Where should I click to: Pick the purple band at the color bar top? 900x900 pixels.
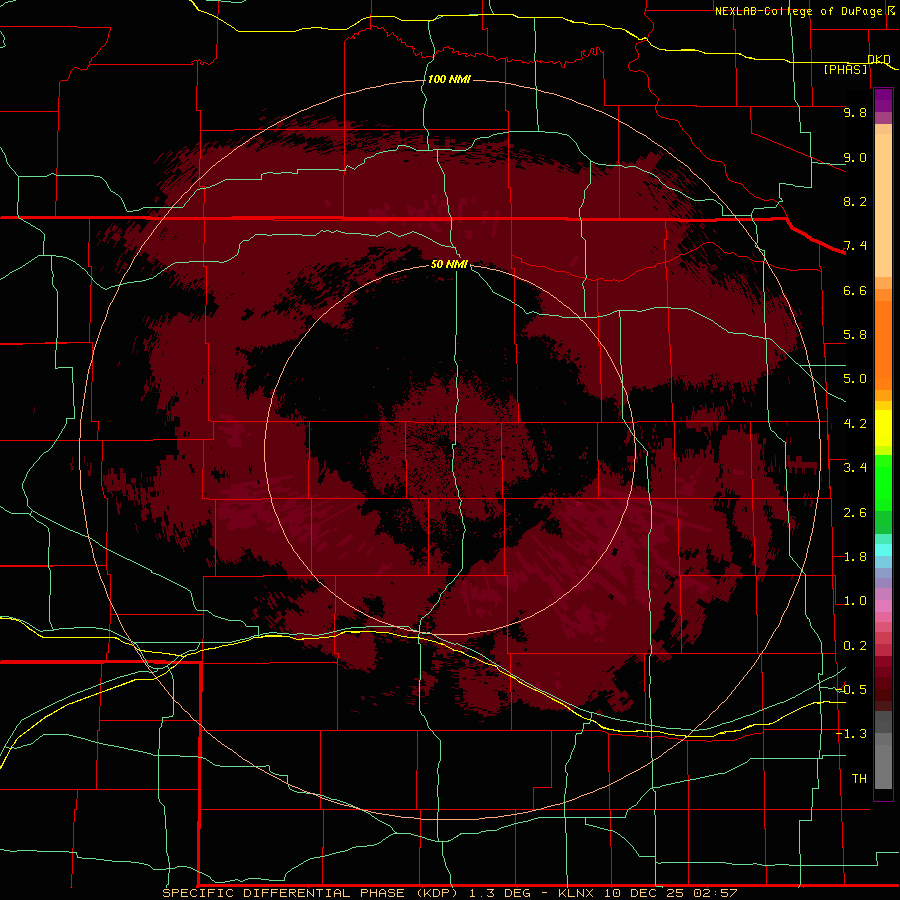(x=883, y=100)
